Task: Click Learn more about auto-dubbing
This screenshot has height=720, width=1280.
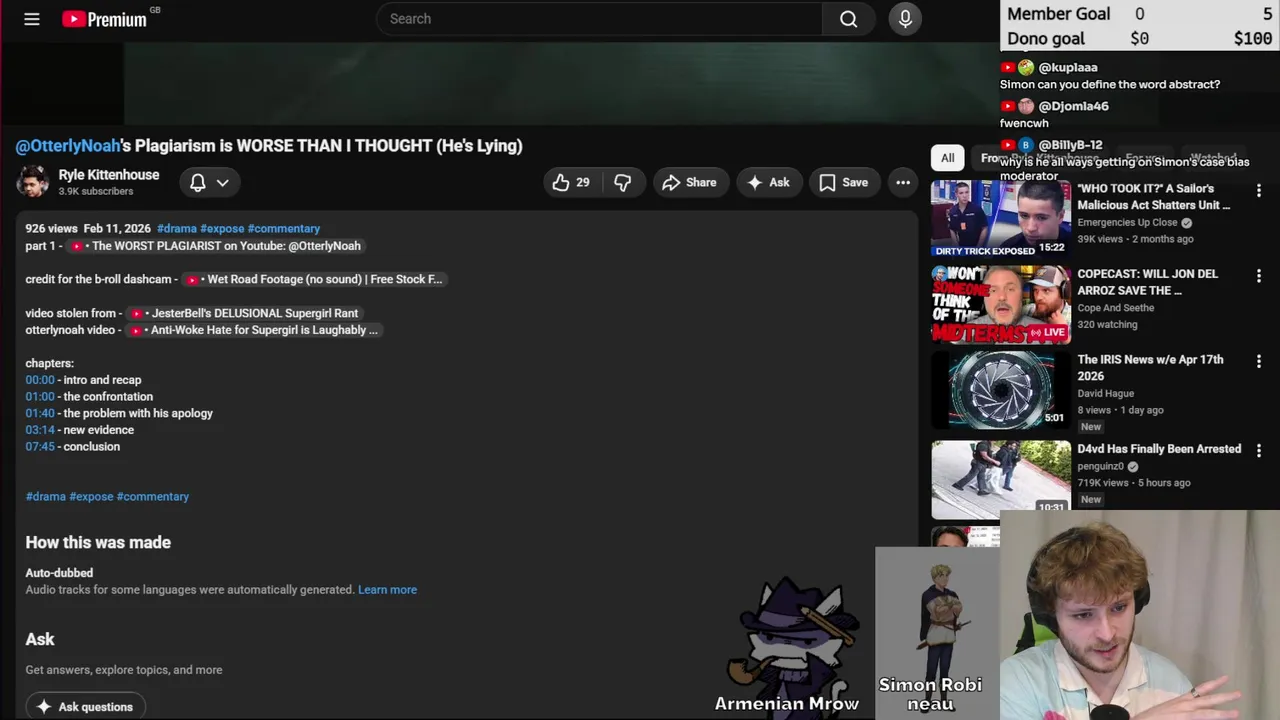Action: tap(388, 590)
